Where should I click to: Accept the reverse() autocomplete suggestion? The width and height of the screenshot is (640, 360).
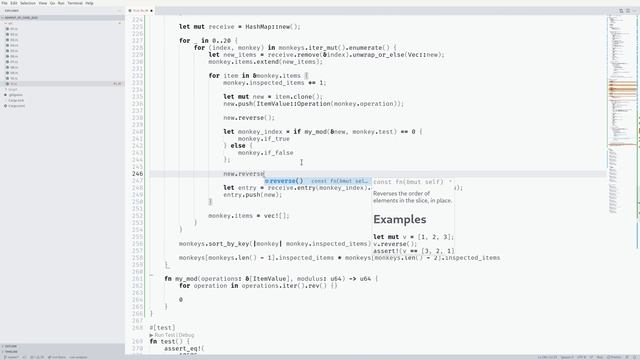pyautogui.click(x=318, y=181)
